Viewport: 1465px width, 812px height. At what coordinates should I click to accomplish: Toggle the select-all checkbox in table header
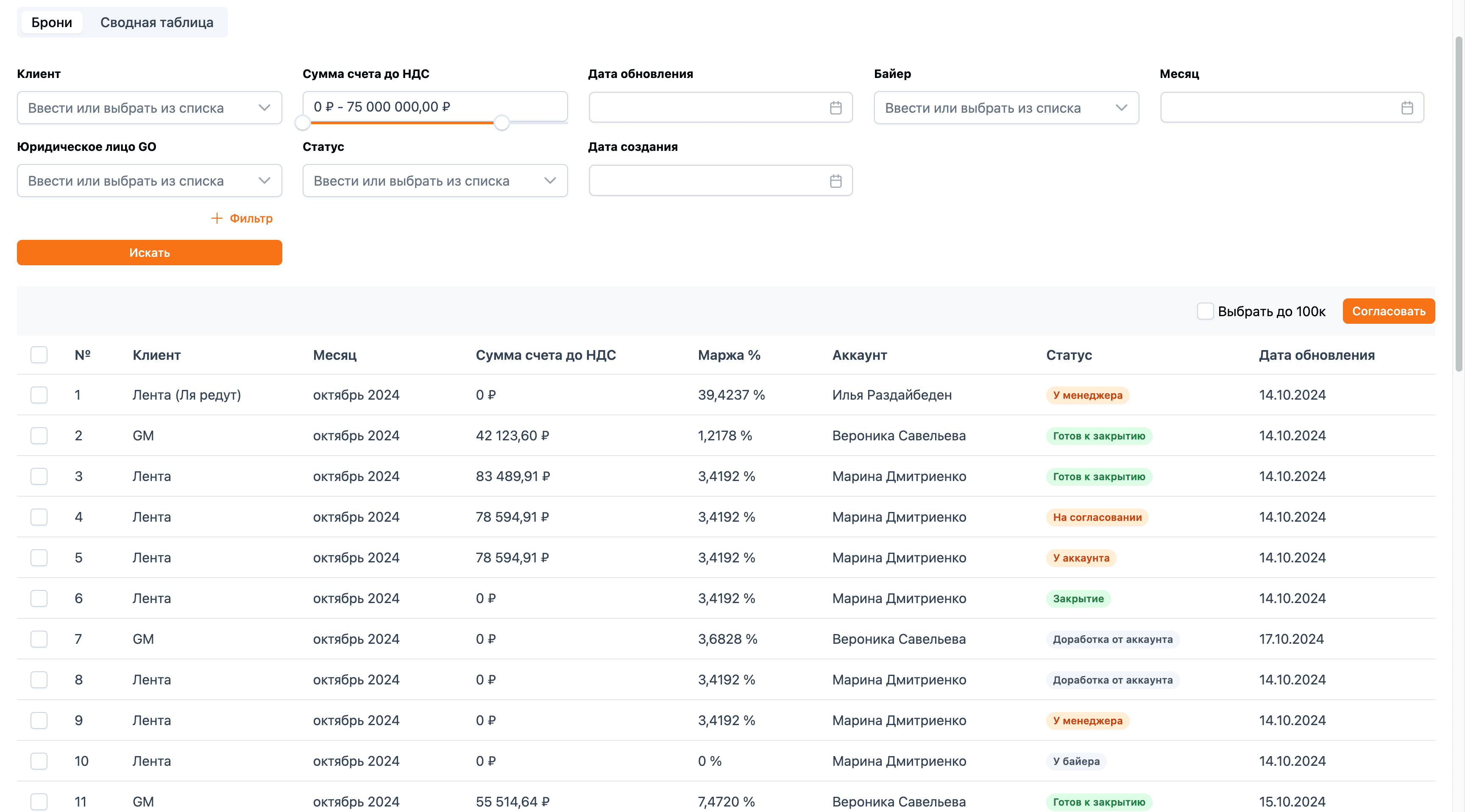coord(39,355)
